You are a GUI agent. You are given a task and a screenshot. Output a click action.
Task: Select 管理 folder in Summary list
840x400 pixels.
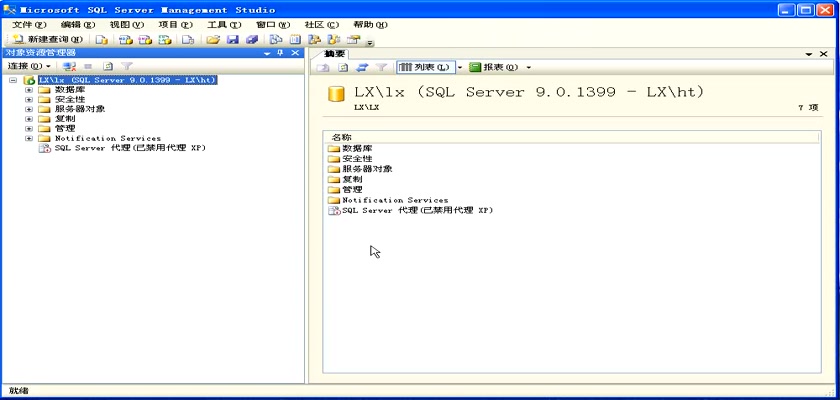[x=345, y=189]
